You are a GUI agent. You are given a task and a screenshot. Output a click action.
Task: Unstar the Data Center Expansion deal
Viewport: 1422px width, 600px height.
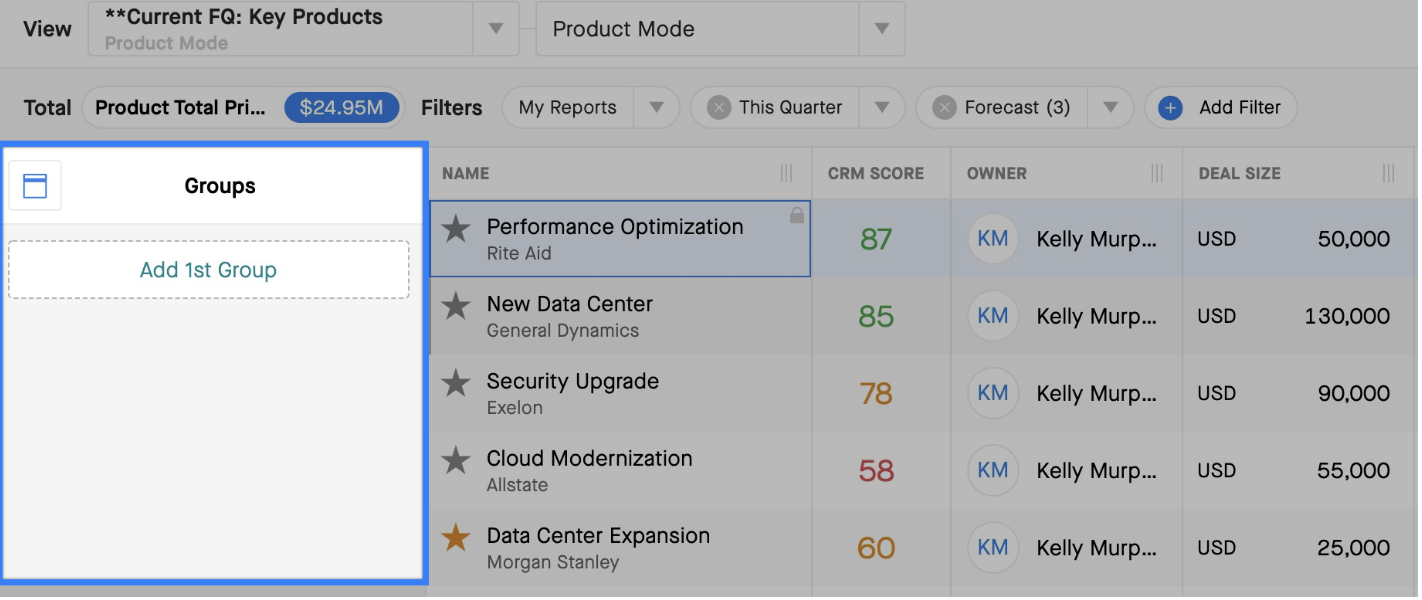(456, 537)
